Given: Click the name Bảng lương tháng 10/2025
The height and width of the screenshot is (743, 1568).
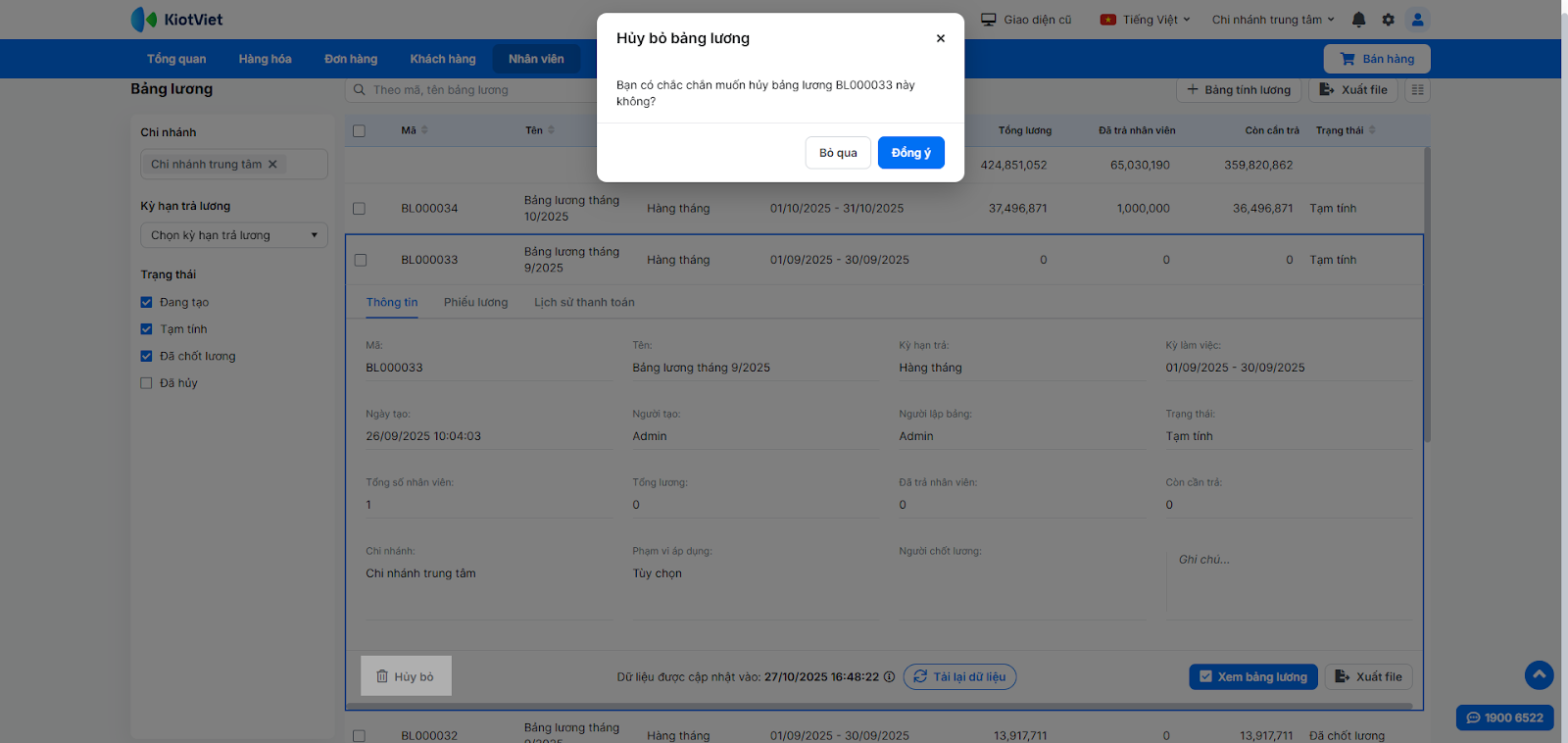Looking at the screenshot, I should [x=571, y=209].
